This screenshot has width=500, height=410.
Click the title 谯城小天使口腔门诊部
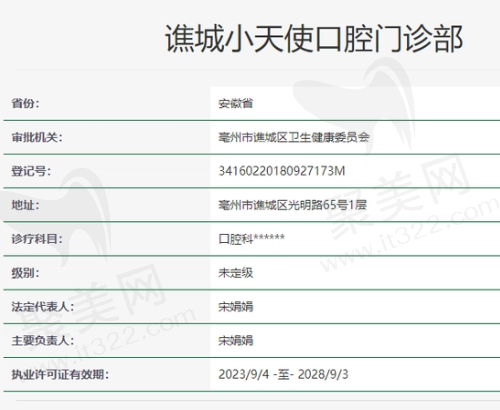click(314, 39)
